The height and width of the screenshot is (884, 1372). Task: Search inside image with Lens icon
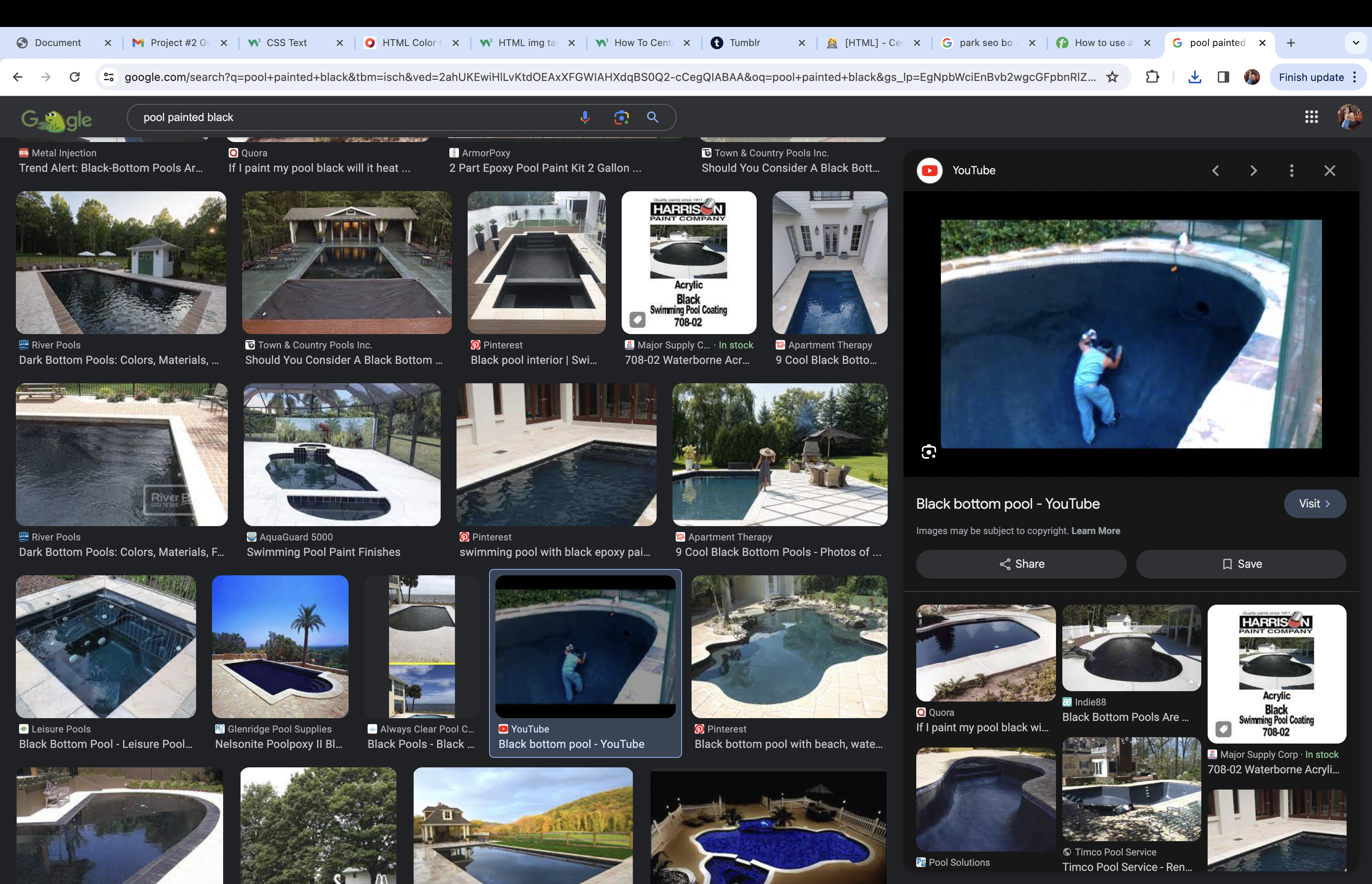pos(929,452)
